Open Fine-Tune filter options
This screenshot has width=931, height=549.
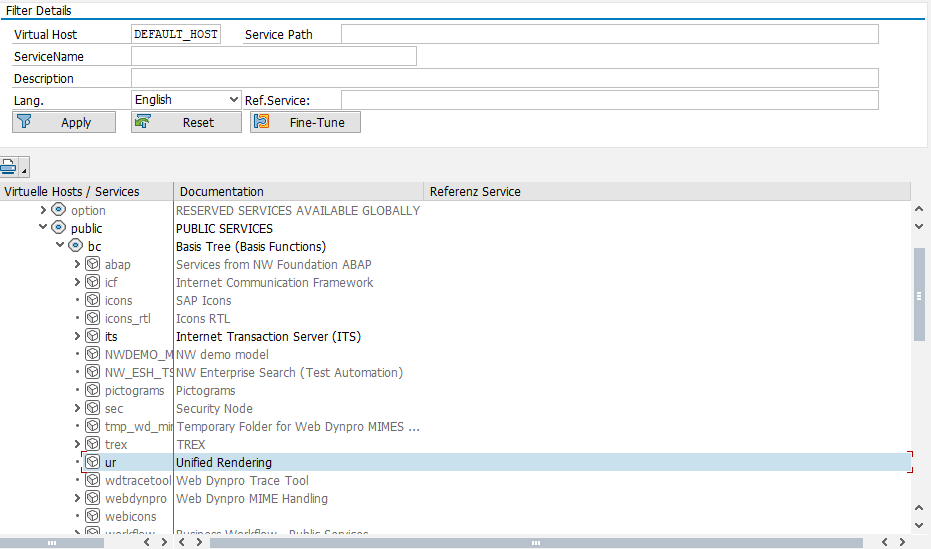(x=305, y=122)
